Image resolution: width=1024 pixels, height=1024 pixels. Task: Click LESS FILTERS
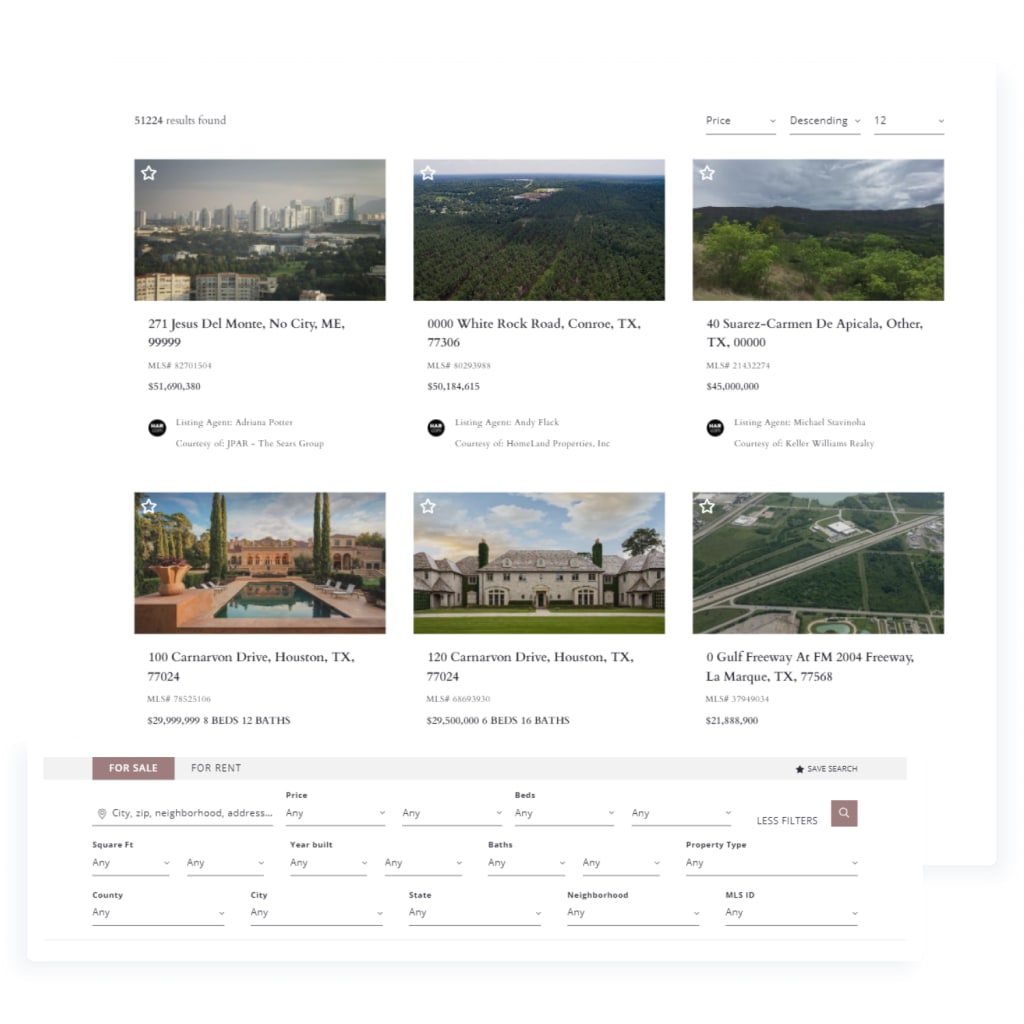(x=786, y=820)
